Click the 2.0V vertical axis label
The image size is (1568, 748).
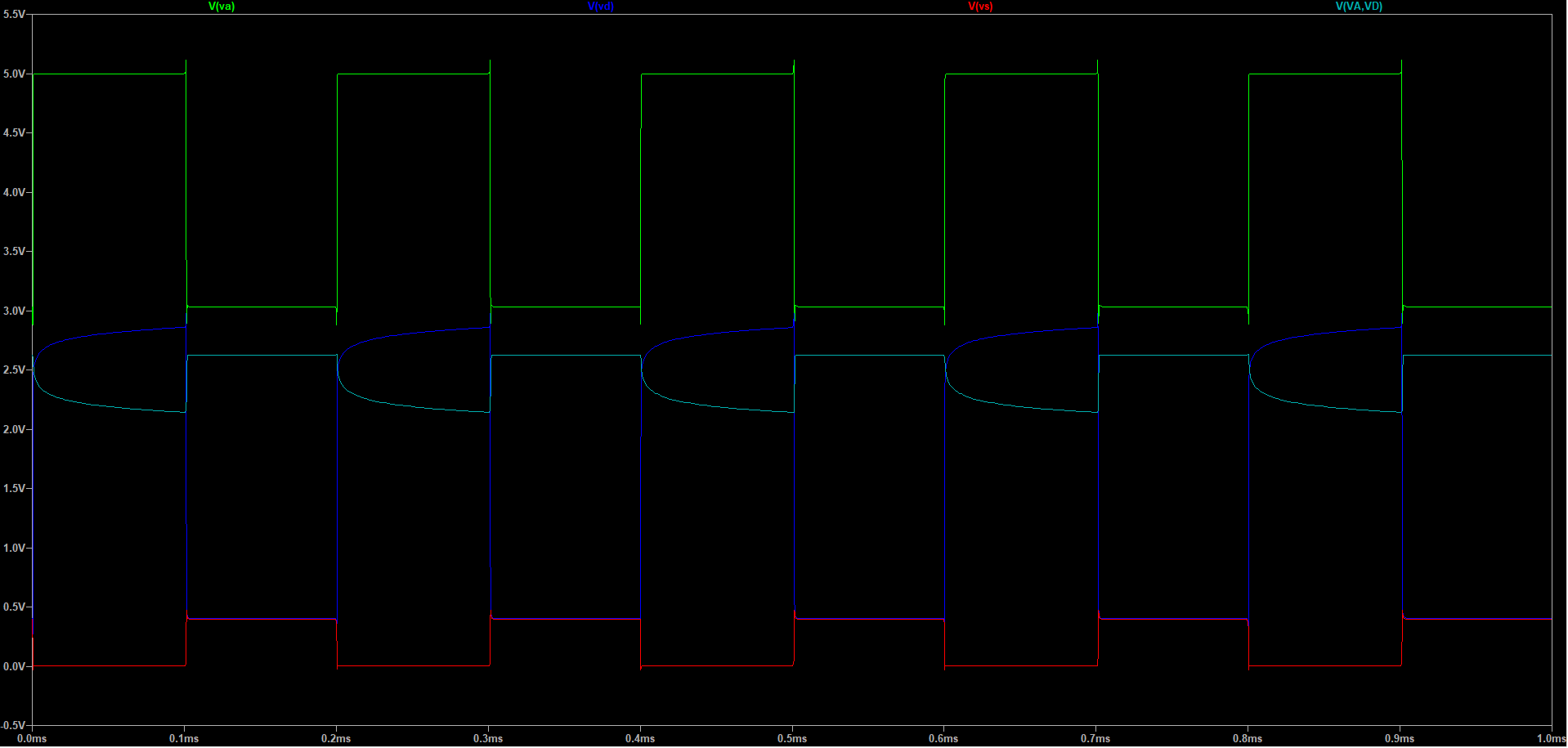14,429
